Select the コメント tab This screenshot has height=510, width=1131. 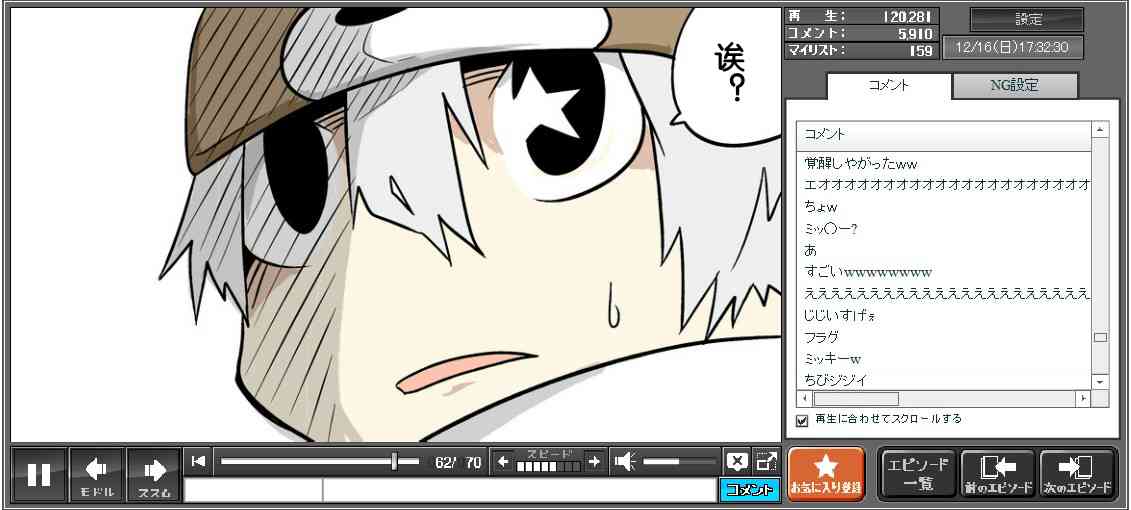(887, 86)
